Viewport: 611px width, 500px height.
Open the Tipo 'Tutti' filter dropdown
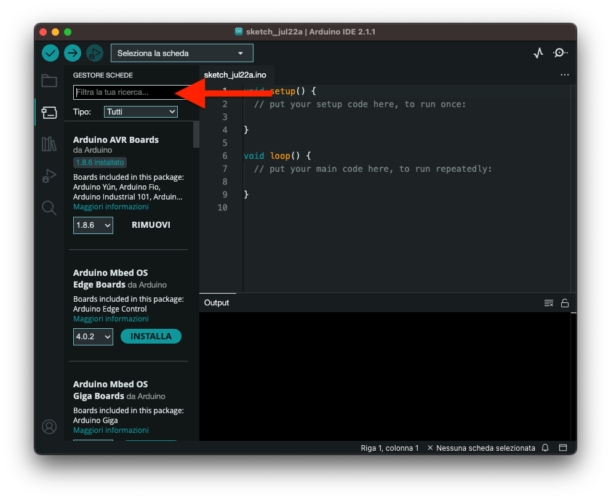[x=141, y=112]
